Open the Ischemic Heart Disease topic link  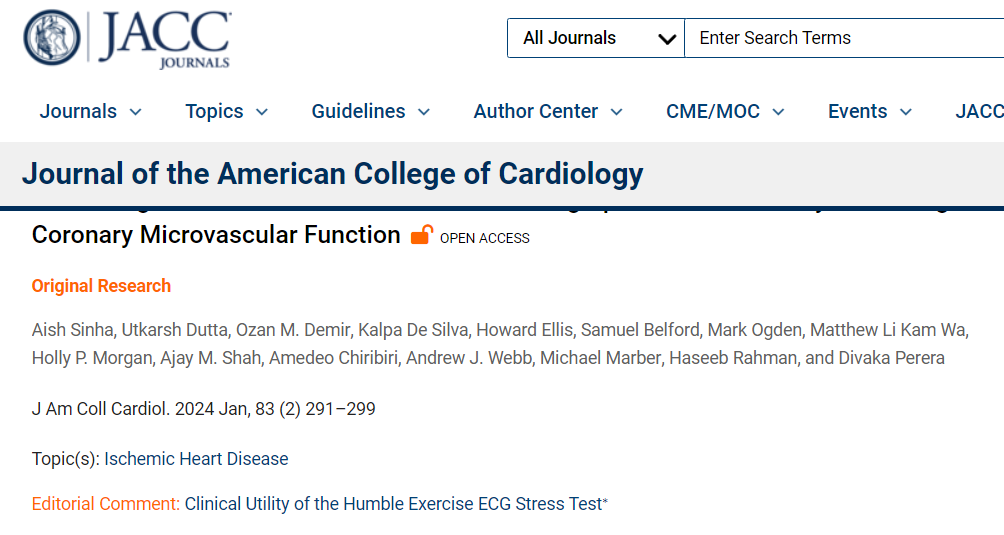point(196,459)
